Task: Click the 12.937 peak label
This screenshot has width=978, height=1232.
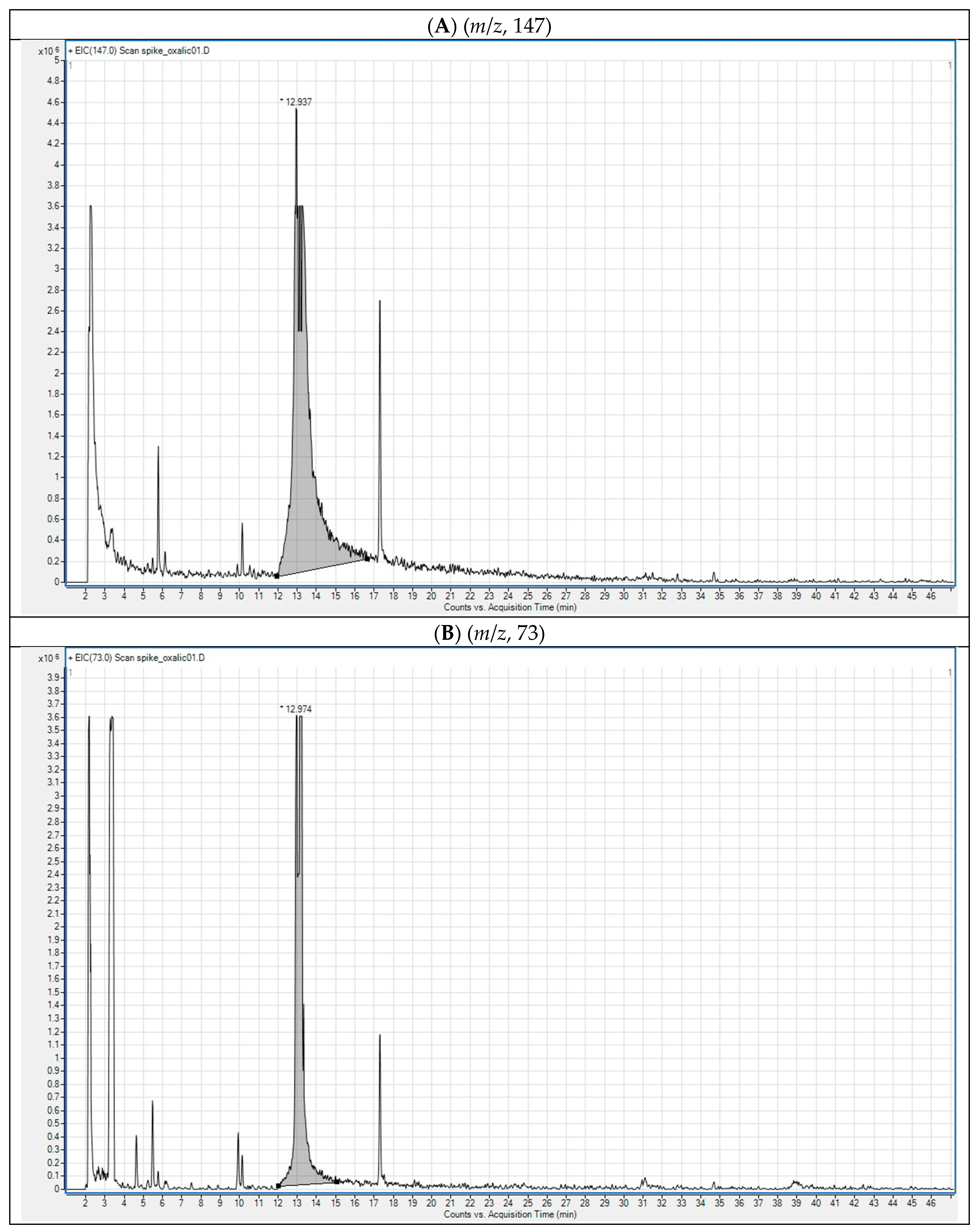Action: tap(298, 102)
